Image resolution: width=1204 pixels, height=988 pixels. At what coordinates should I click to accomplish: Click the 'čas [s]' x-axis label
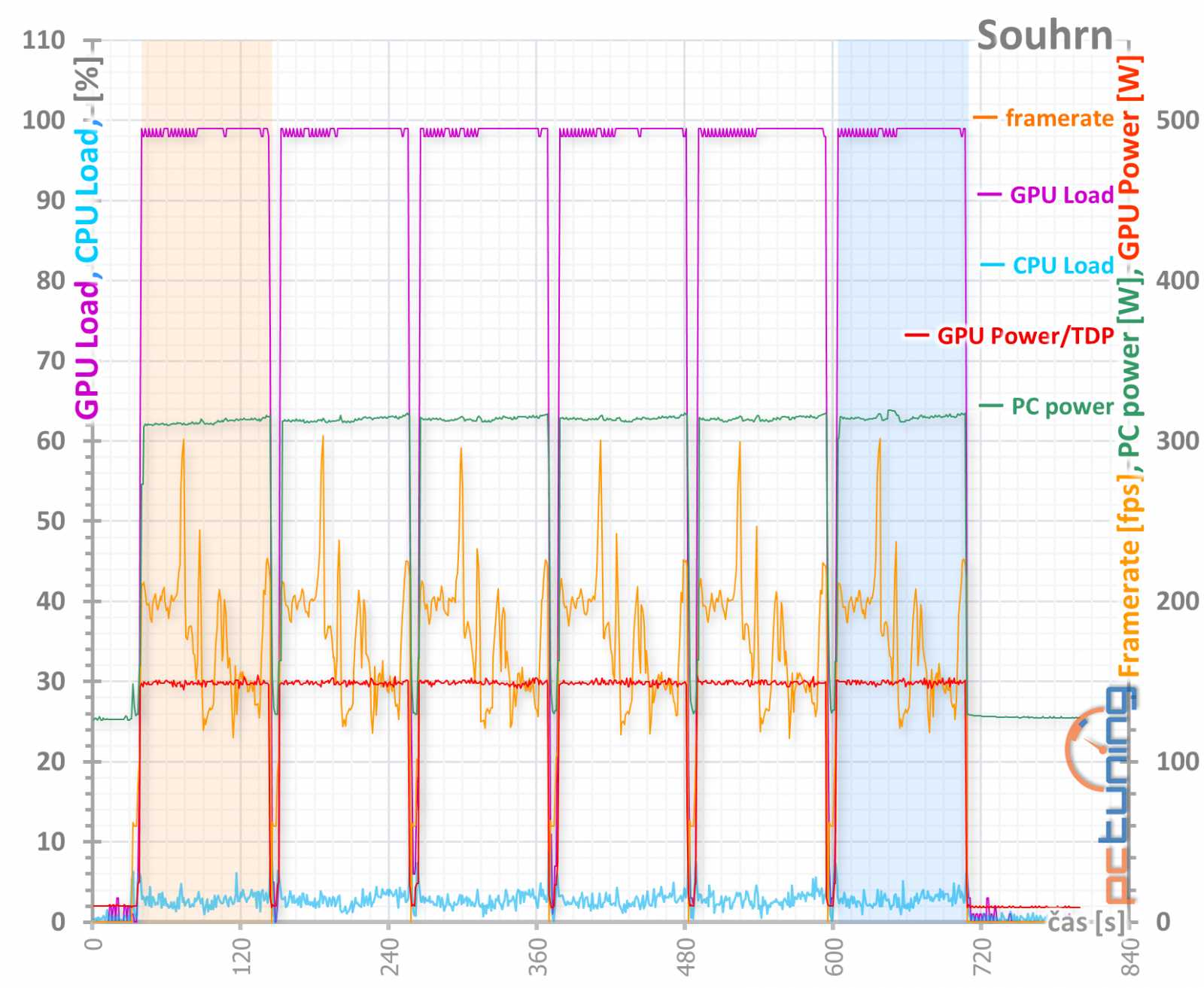click(1087, 922)
